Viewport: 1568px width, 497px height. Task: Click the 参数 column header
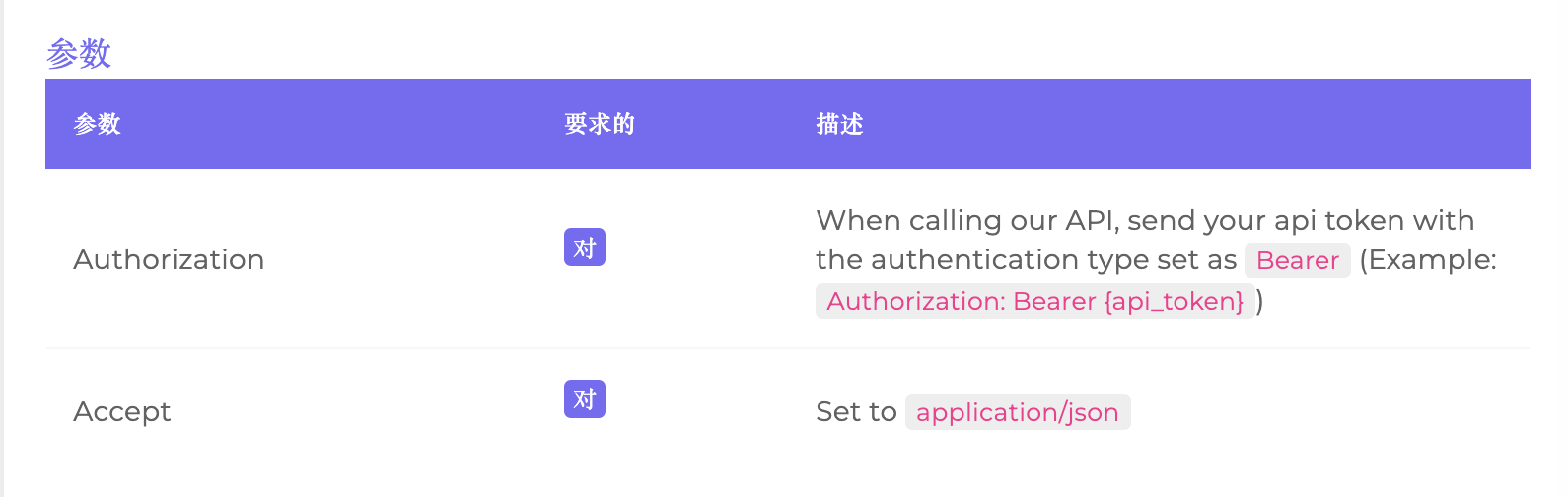[x=97, y=124]
